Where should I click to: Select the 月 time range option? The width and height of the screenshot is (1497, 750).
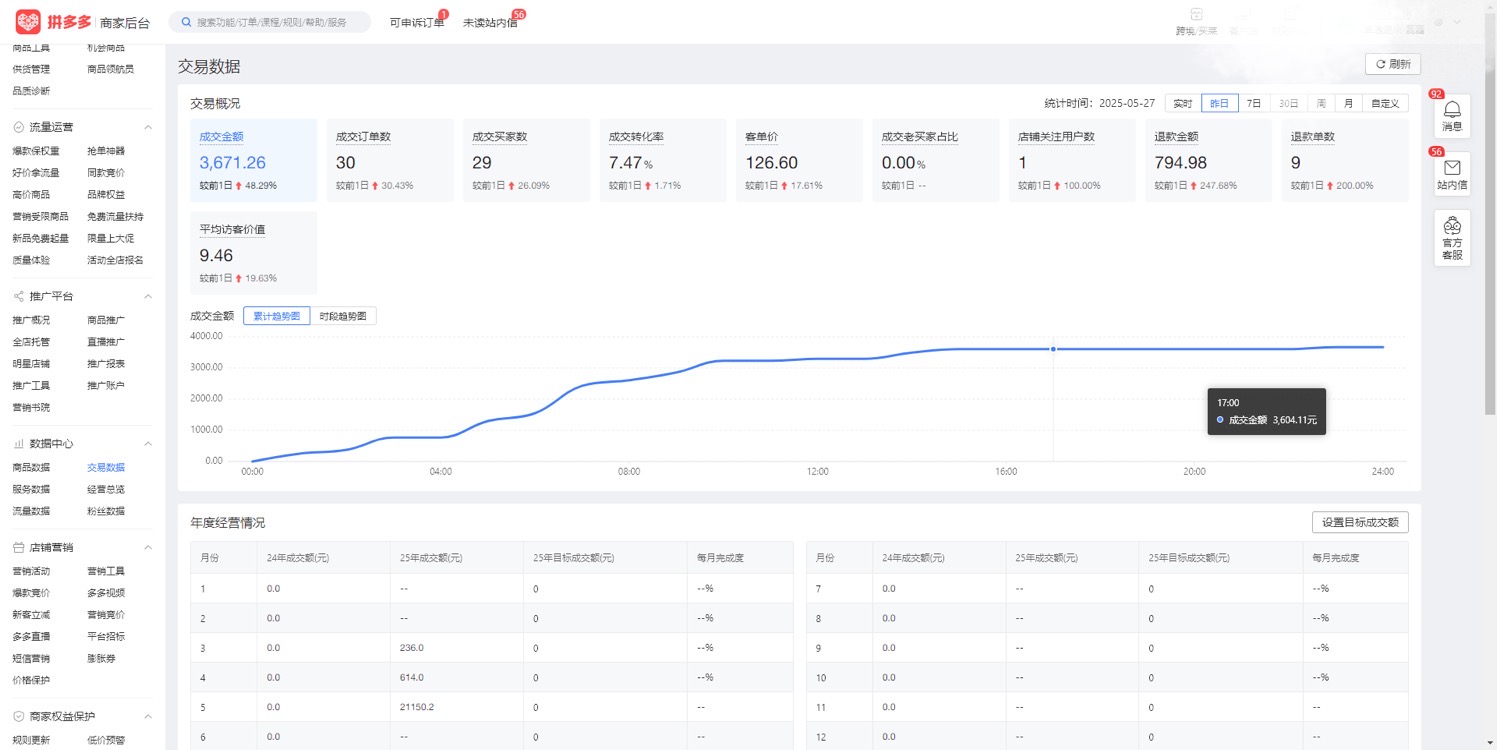click(x=1348, y=103)
